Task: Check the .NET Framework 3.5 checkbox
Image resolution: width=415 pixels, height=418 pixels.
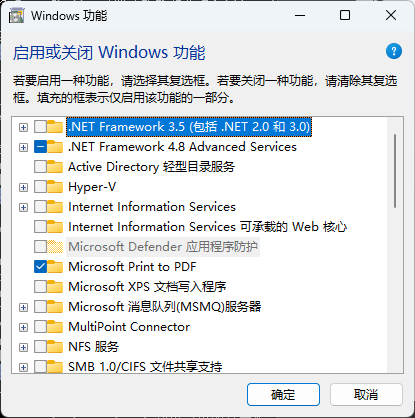Action: pyautogui.click(x=40, y=127)
